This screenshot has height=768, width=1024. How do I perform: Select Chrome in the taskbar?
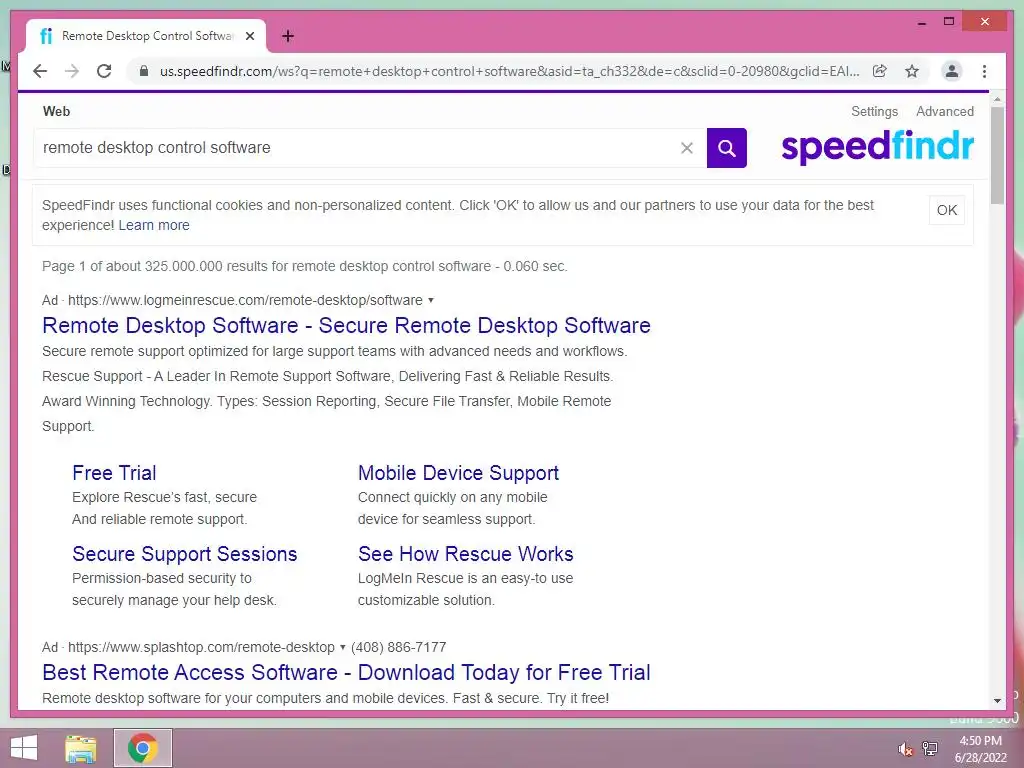(x=142, y=748)
